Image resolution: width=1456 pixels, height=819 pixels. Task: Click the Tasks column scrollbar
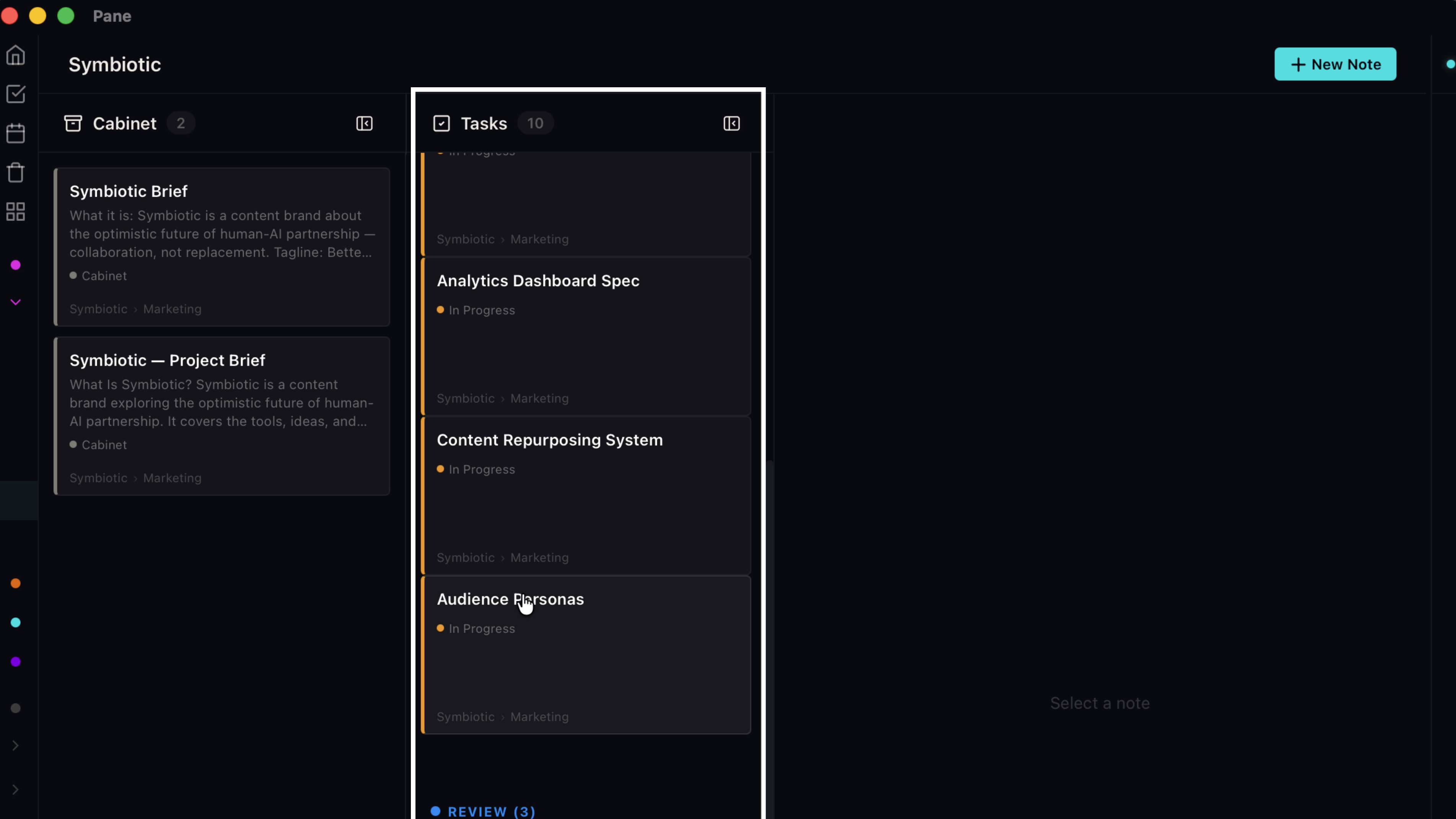pos(770,639)
